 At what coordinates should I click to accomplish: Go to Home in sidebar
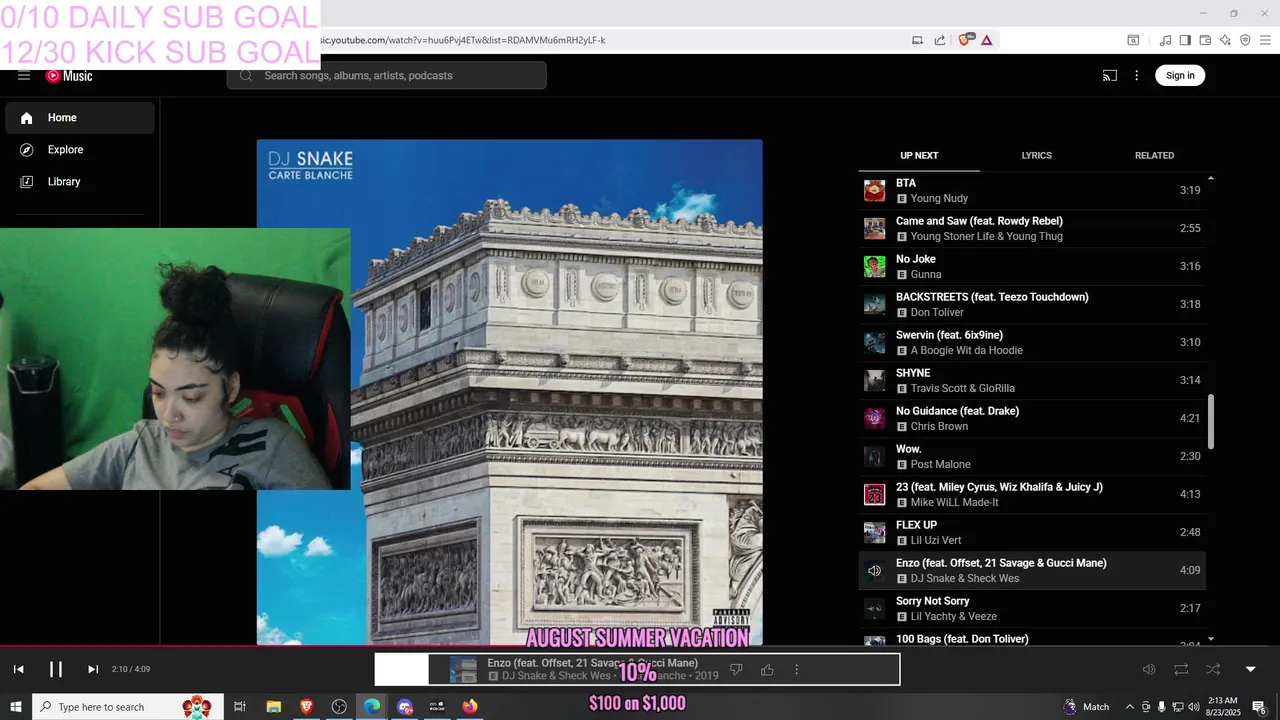pos(80,118)
